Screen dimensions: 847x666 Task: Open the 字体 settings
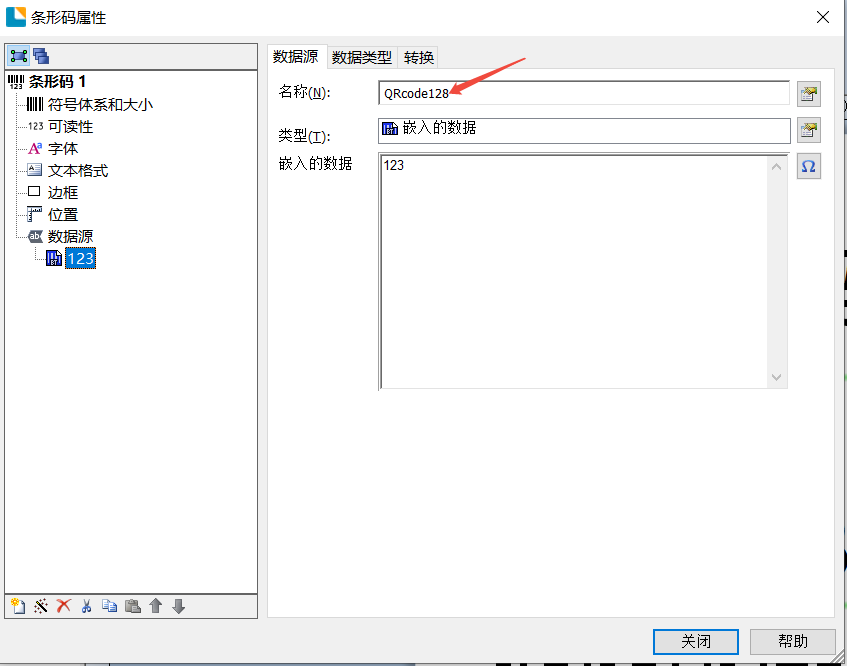(63, 149)
